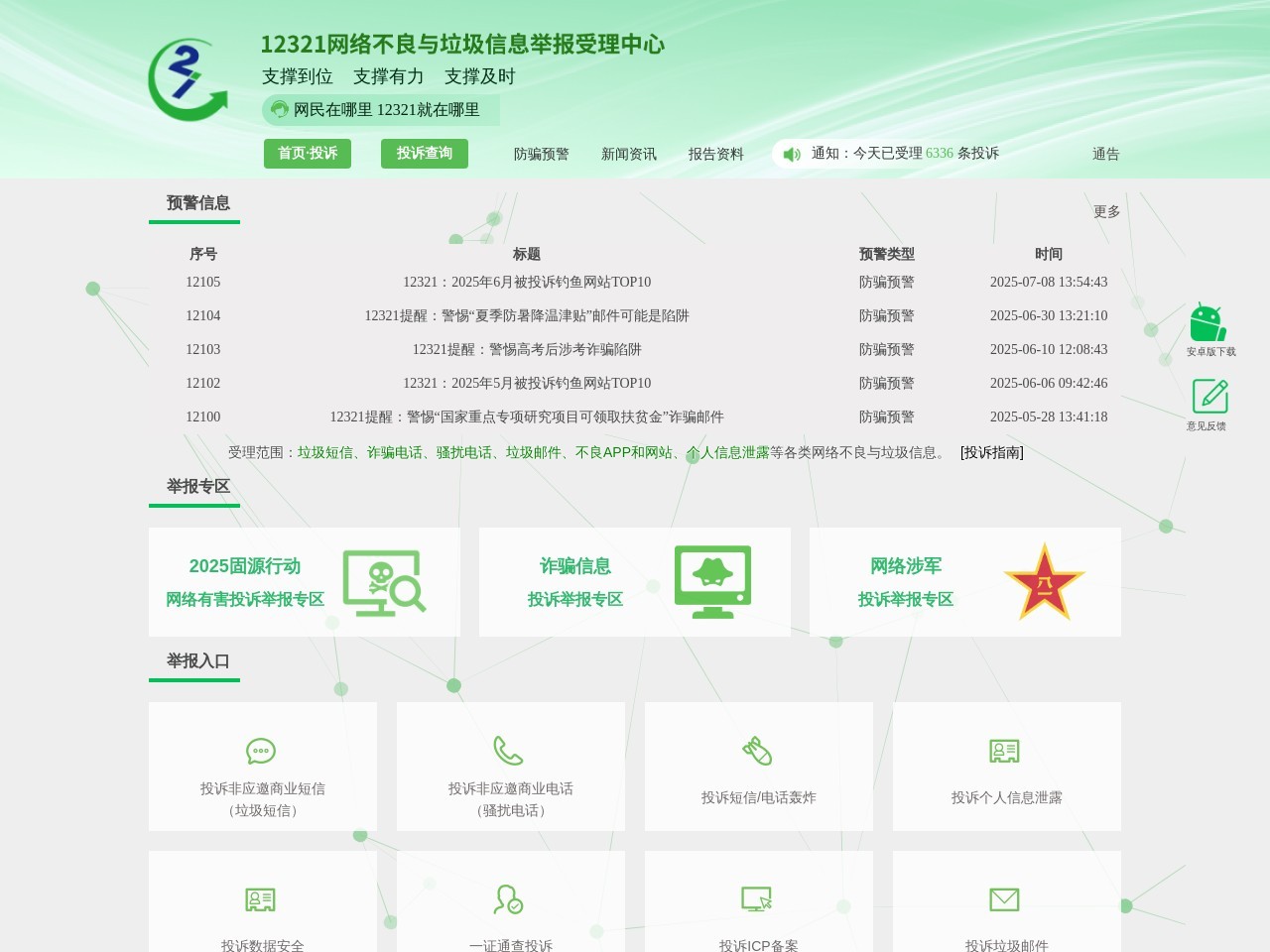Click the spy-computer icon in 诈骗信息 card

click(712, 582)
